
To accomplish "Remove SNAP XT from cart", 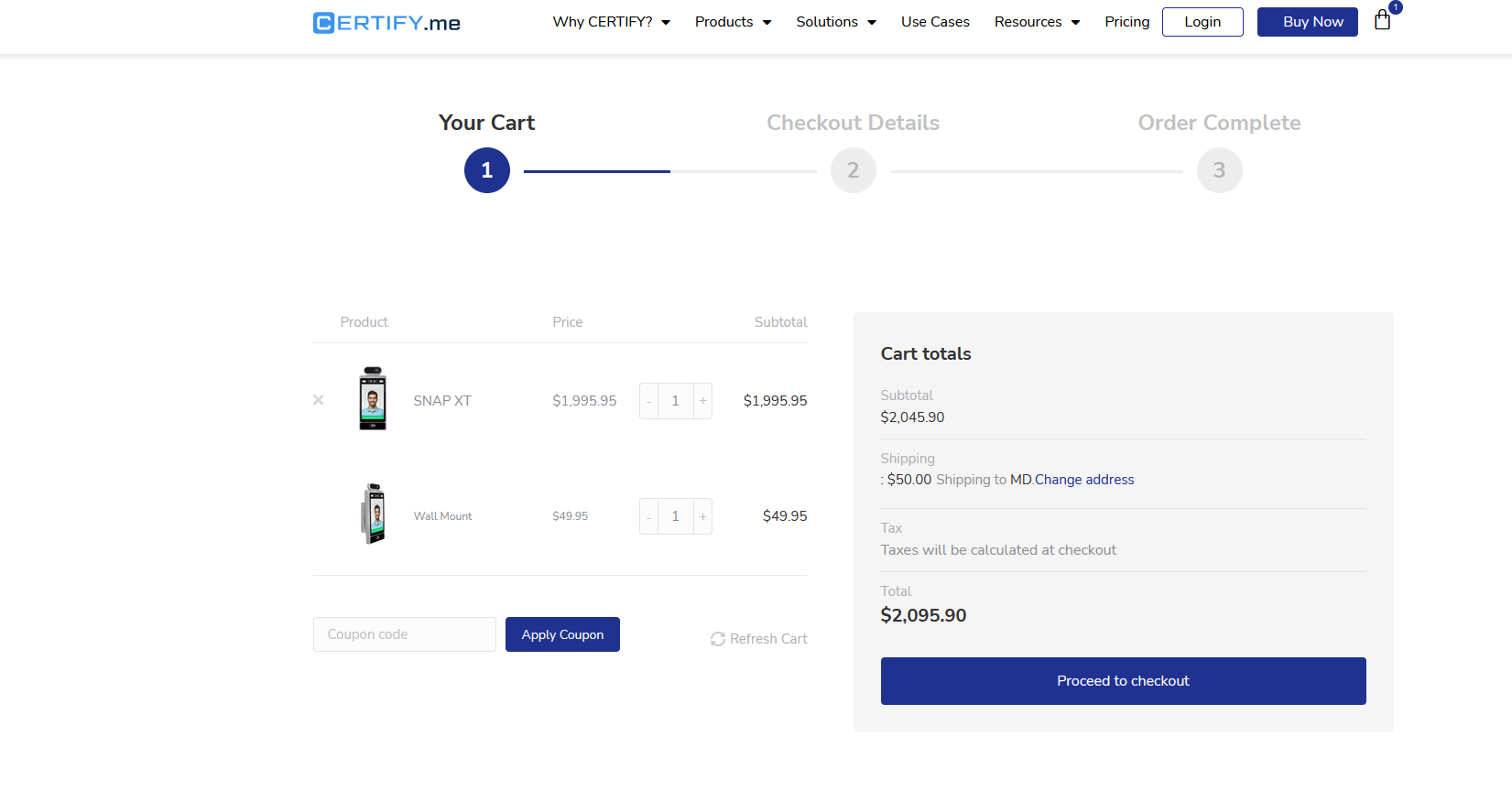I will 319,400.
